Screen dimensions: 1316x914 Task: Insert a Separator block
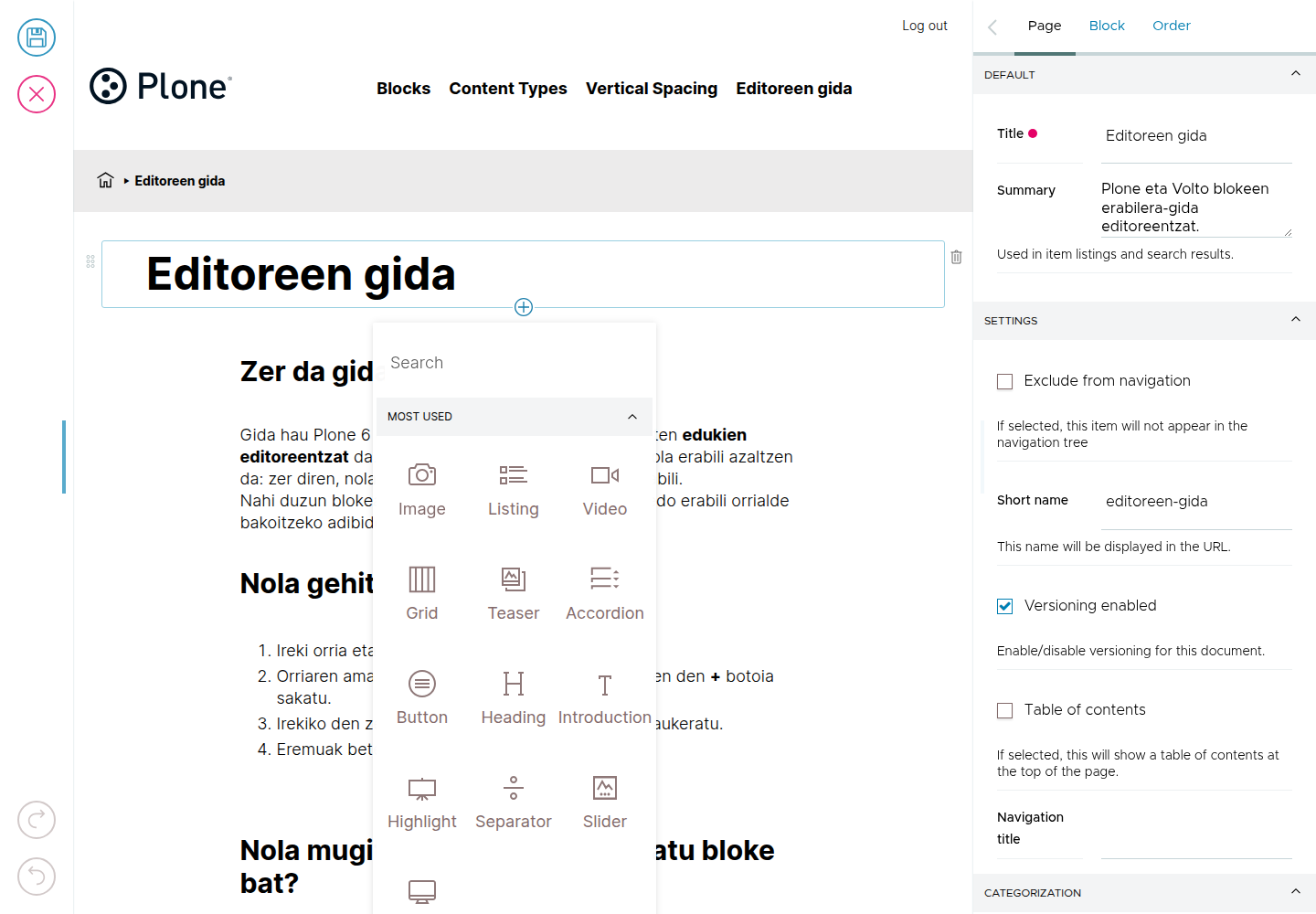[x=514, y=802]
